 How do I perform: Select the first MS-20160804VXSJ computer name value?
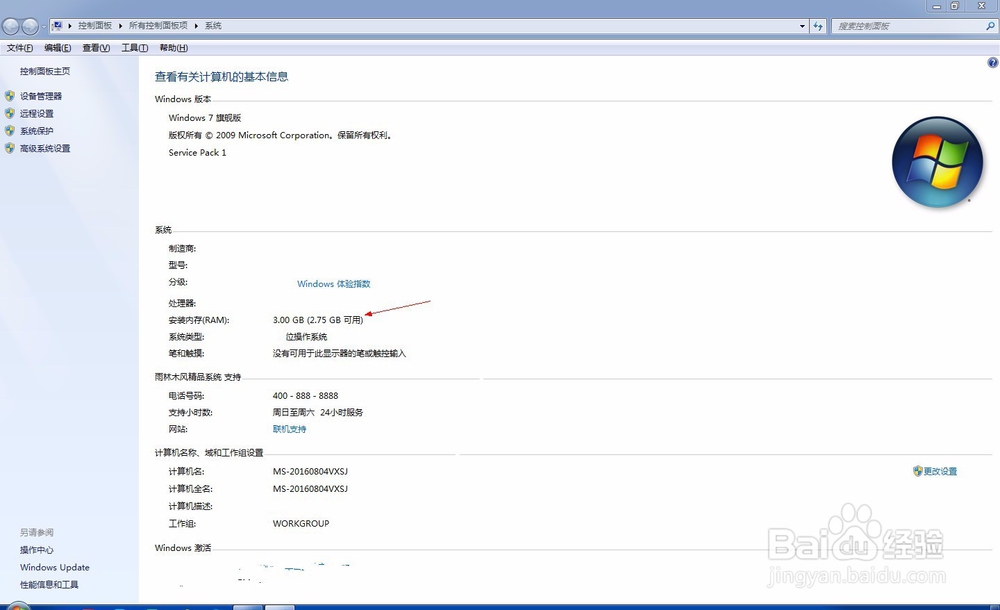(x=310, y=472)
